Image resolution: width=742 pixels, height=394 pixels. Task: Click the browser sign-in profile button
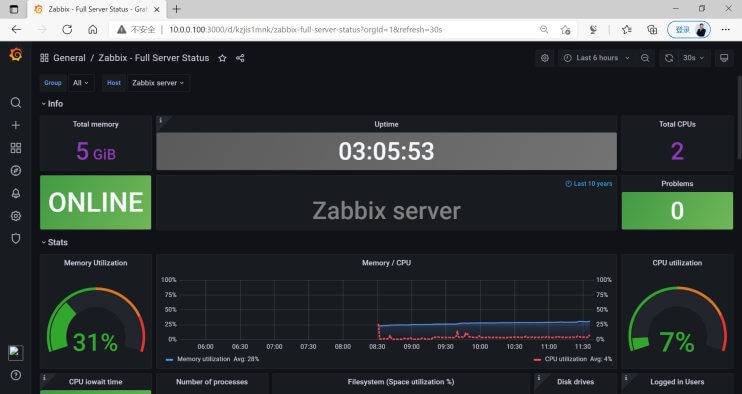[689, 30]
